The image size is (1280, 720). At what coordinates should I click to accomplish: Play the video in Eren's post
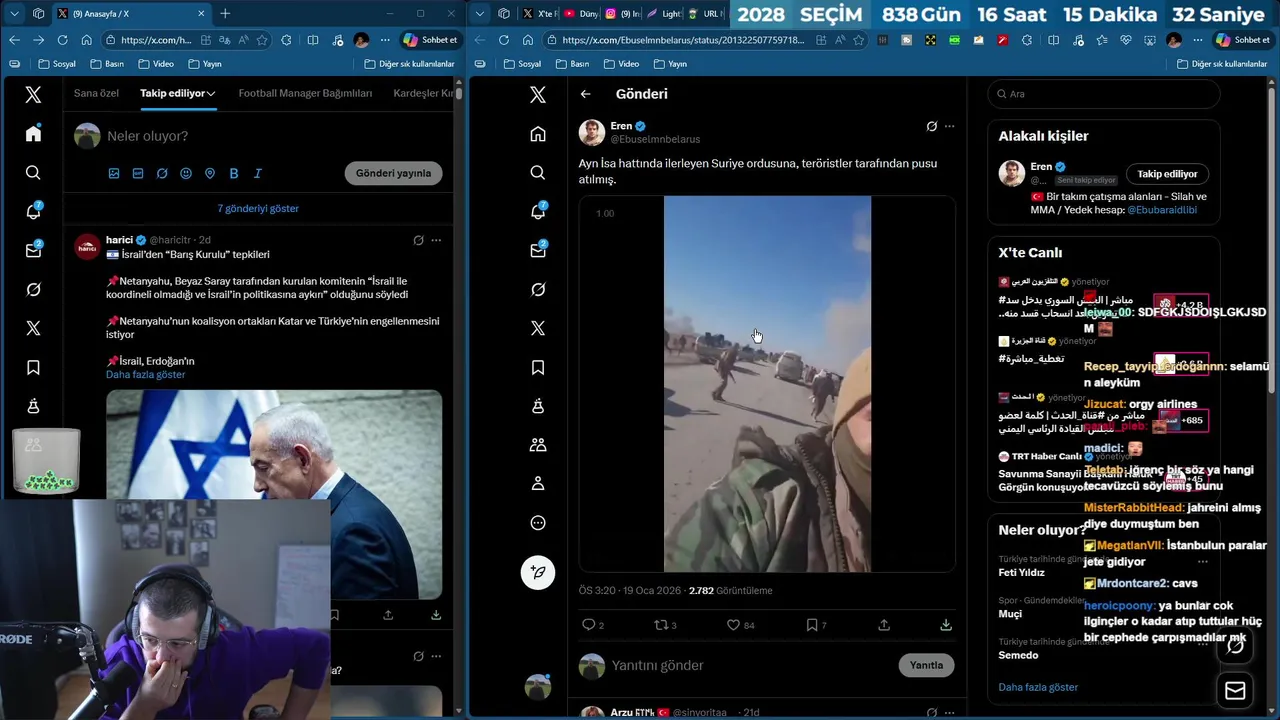click(x=767, y=384)
